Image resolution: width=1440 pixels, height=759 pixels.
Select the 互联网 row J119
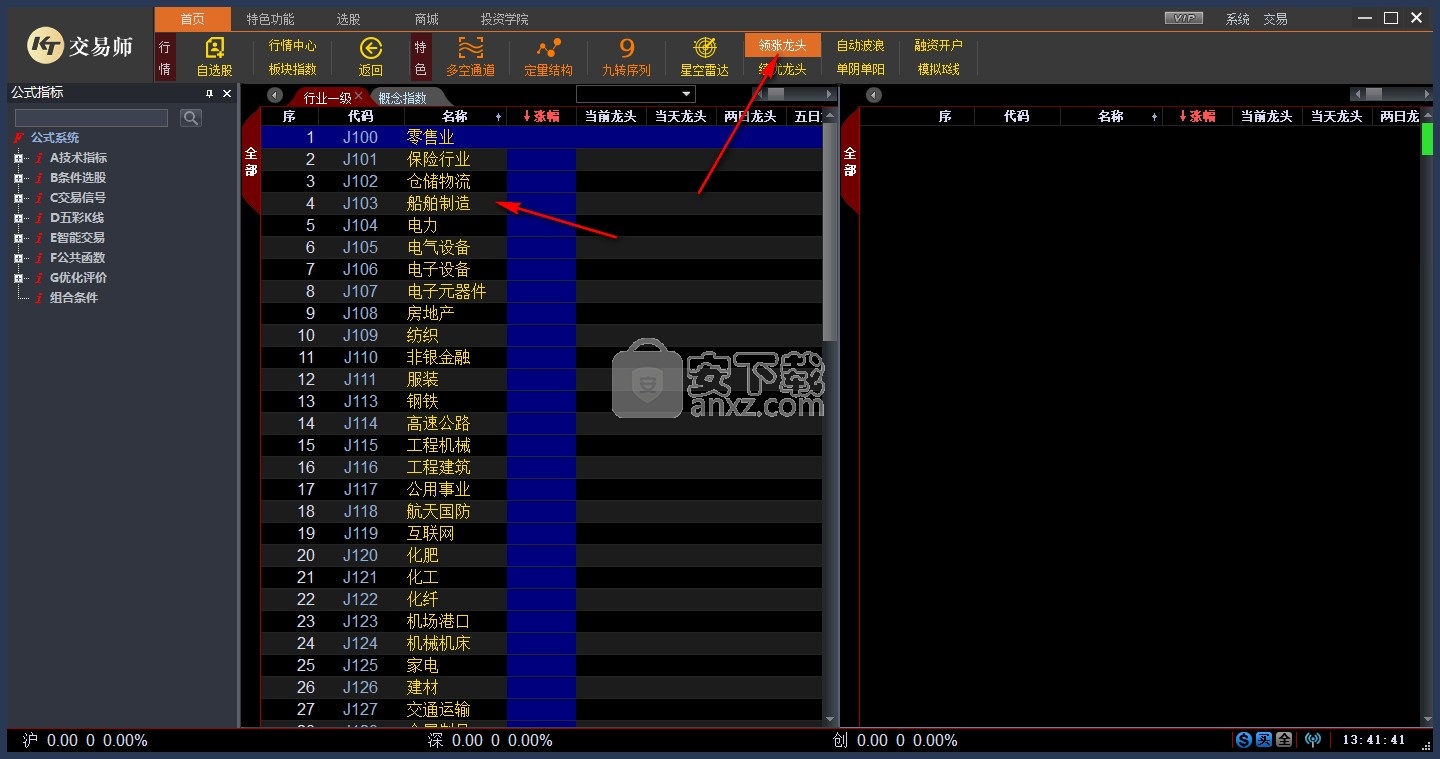(542, 533)
